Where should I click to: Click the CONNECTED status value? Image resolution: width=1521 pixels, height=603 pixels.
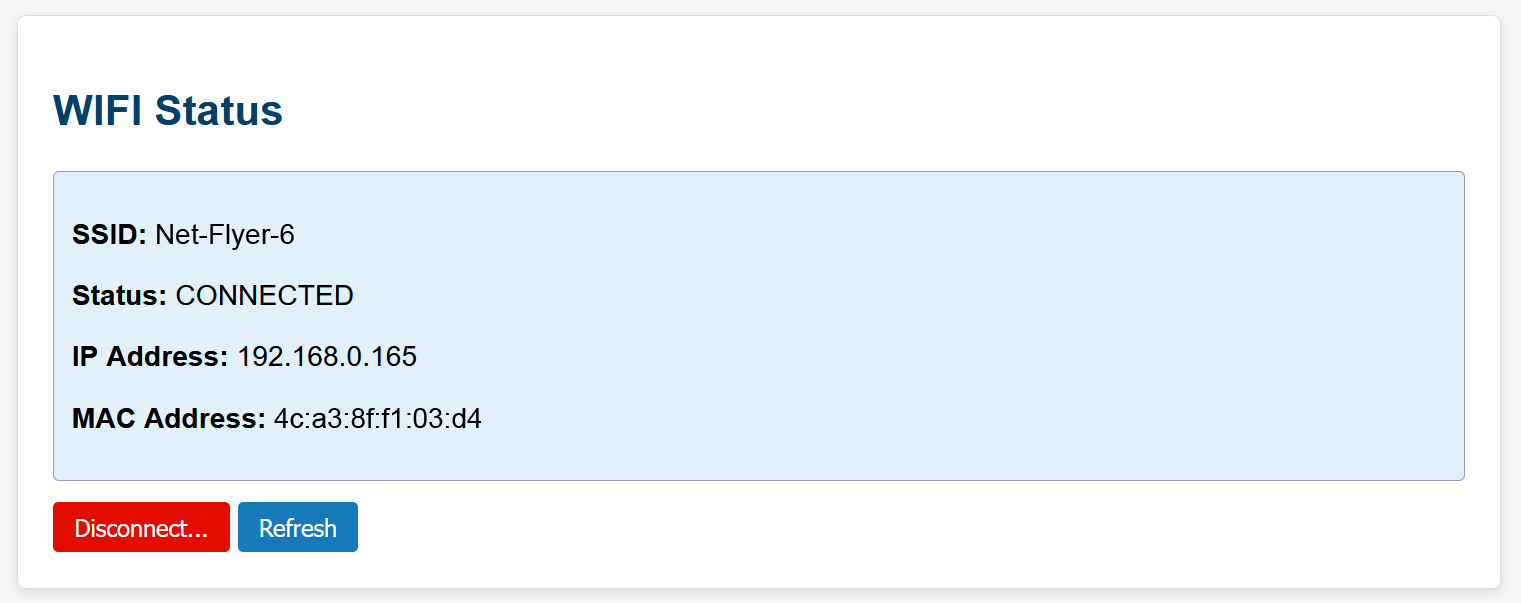pos(264,296)
